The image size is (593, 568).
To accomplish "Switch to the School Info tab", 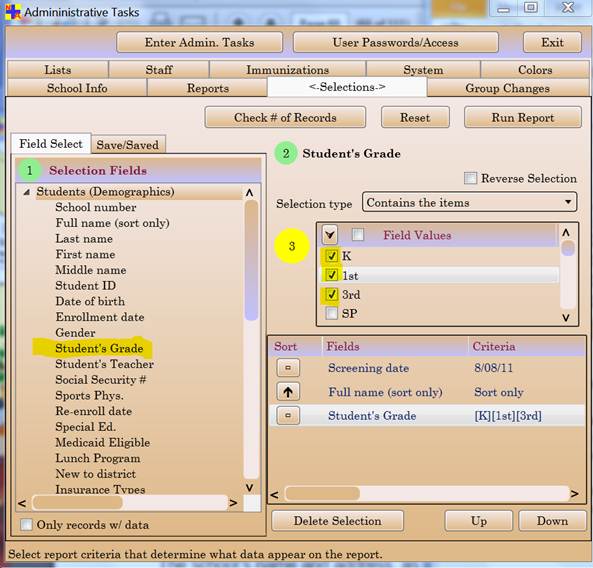I will pos(77,88).
